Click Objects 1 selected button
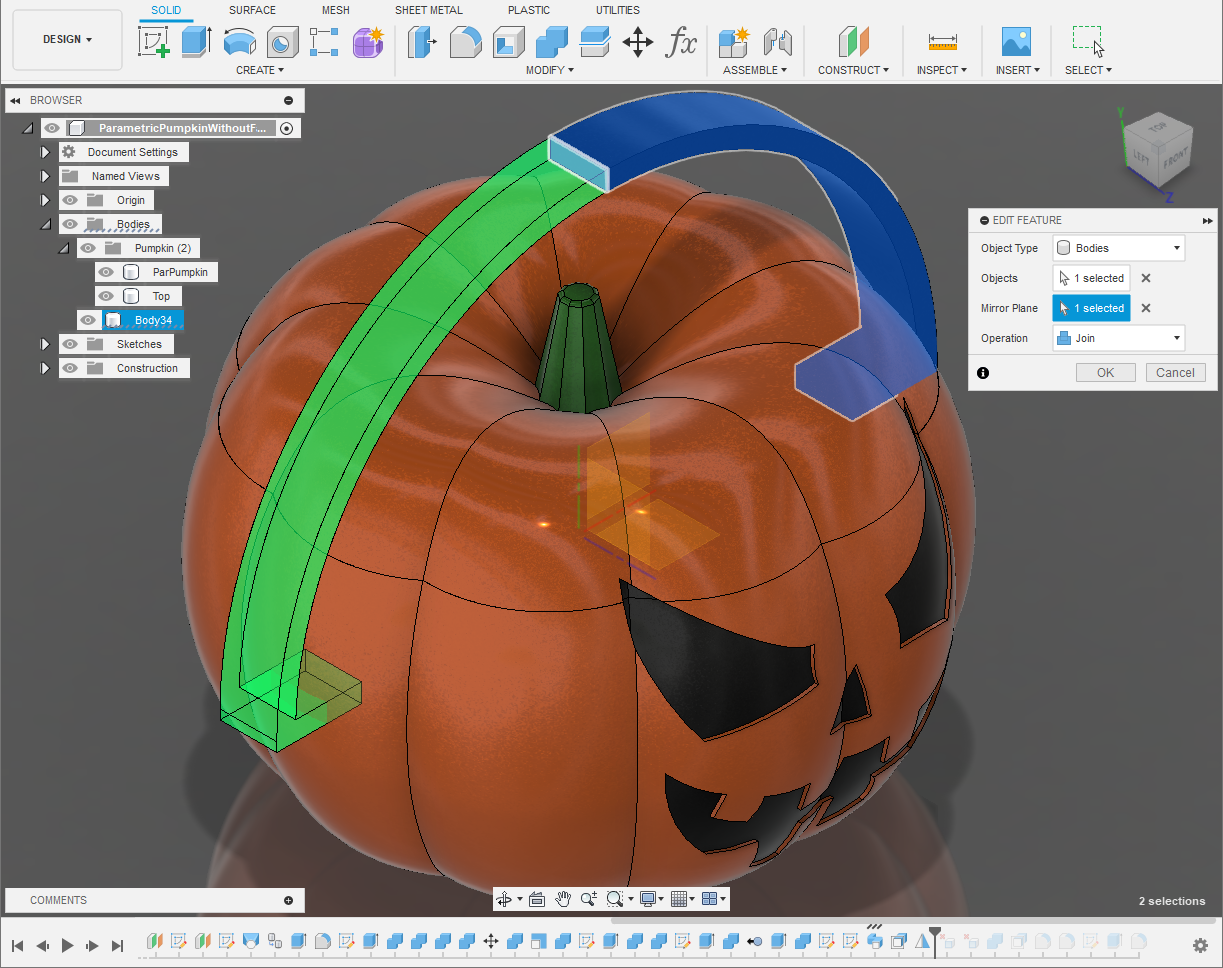Image resolution: width=1223 pixels, height=968 pixels. click(1091, 278)
